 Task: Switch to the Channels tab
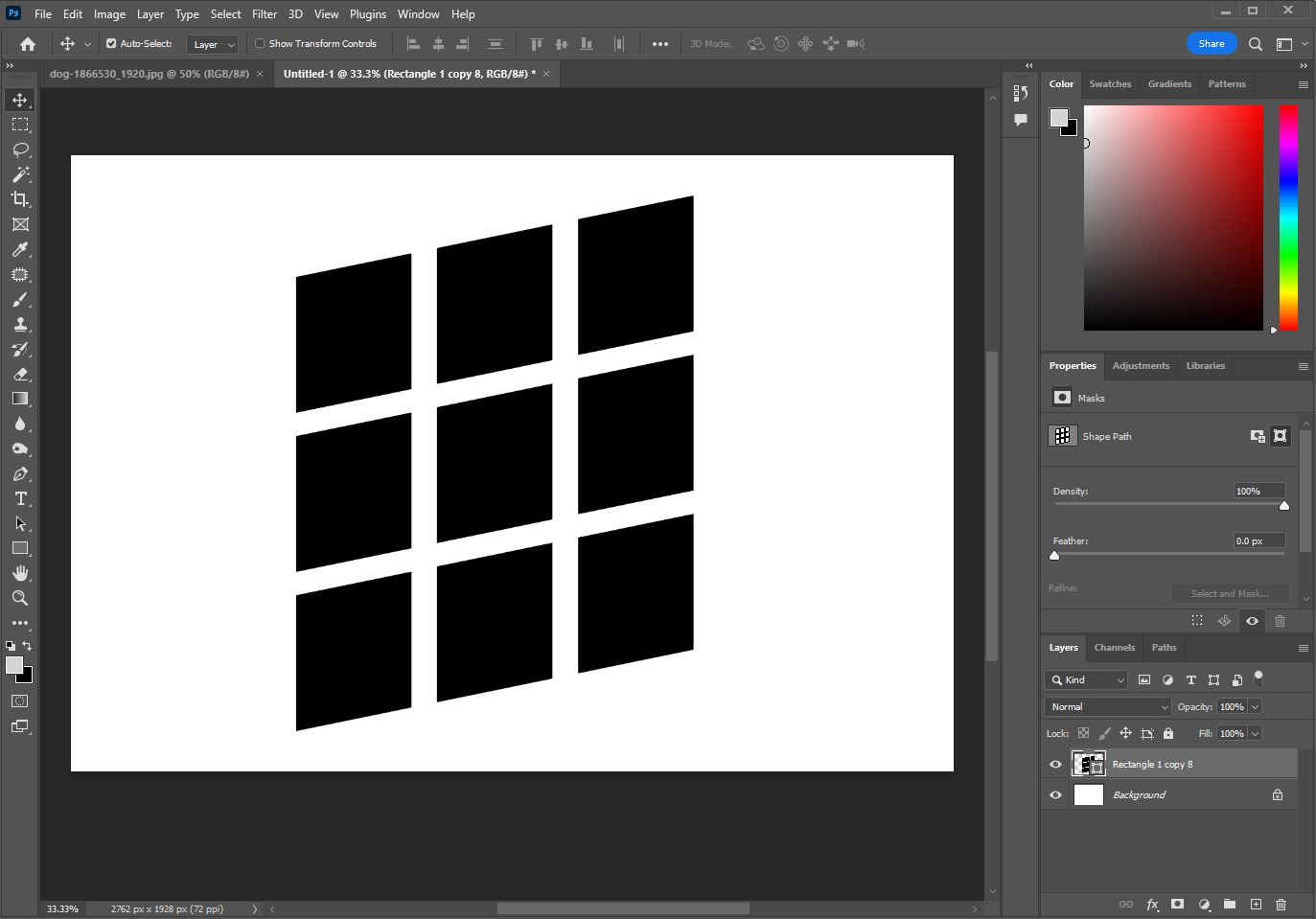1115,648
